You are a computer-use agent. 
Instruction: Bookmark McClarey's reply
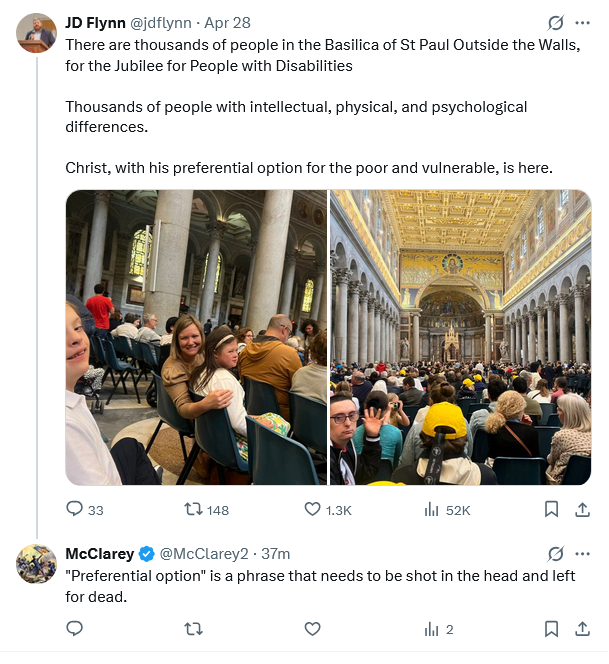tap(551, 629)
